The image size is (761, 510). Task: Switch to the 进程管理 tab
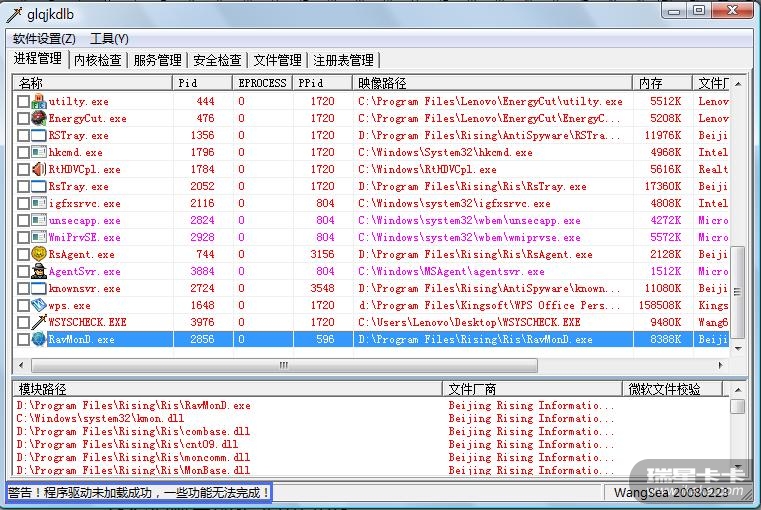pos(38,59)
